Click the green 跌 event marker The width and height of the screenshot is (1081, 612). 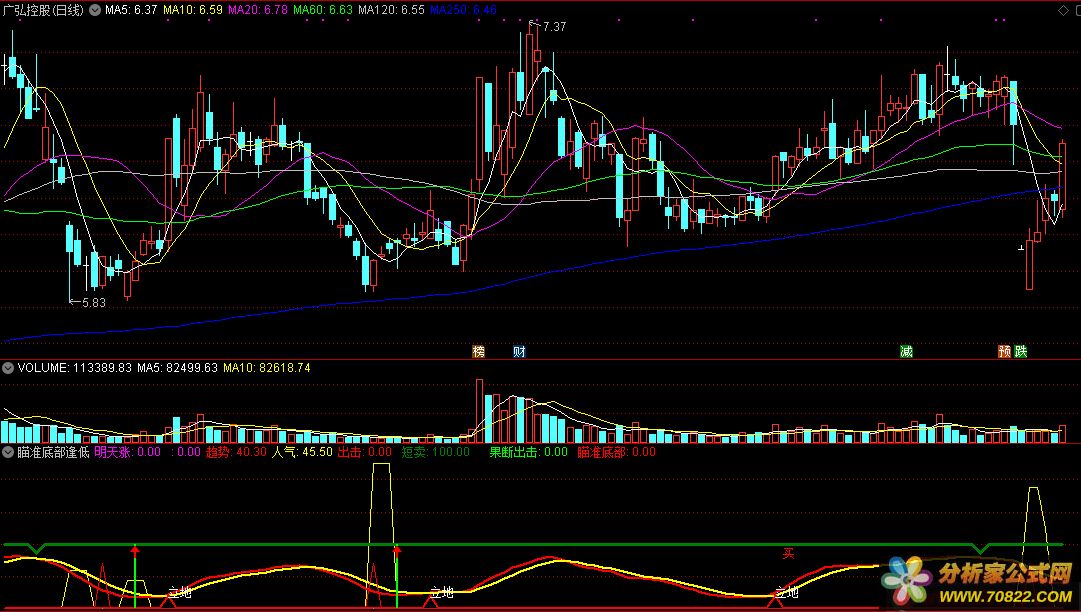(x=1021, y=351)
